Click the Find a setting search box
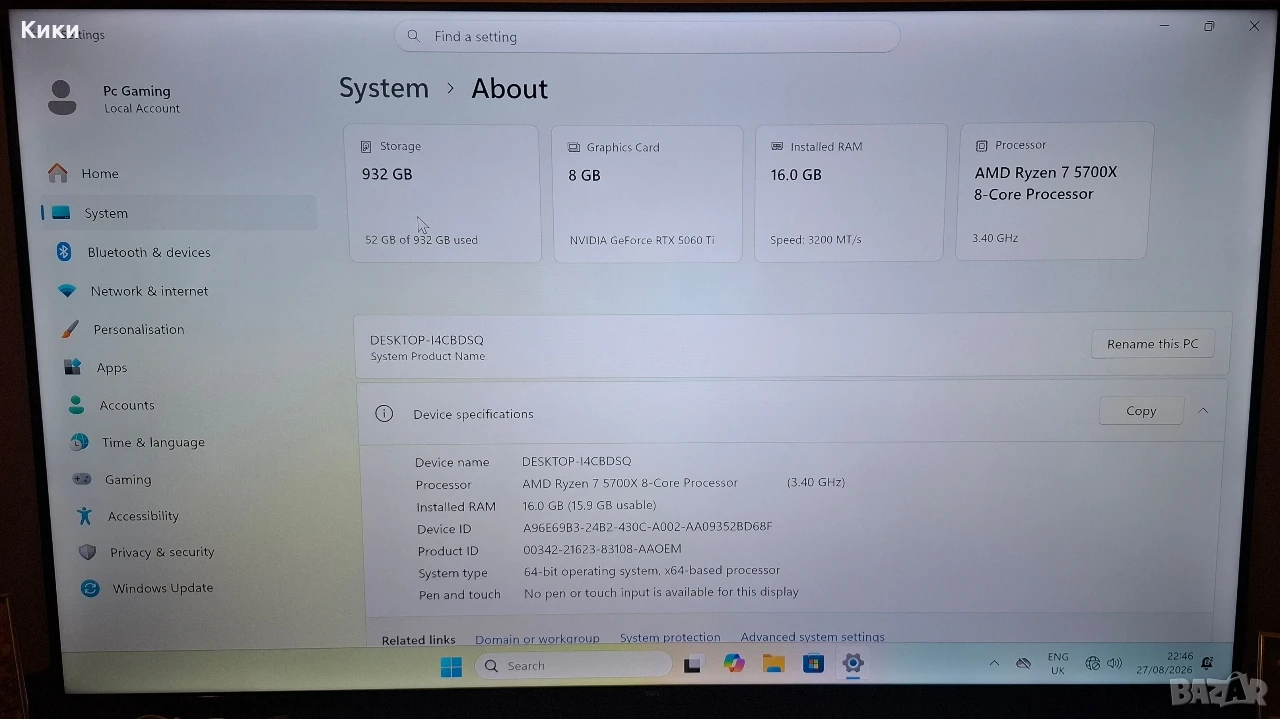This screenshot has height=719, width=1280. point(648,37)
